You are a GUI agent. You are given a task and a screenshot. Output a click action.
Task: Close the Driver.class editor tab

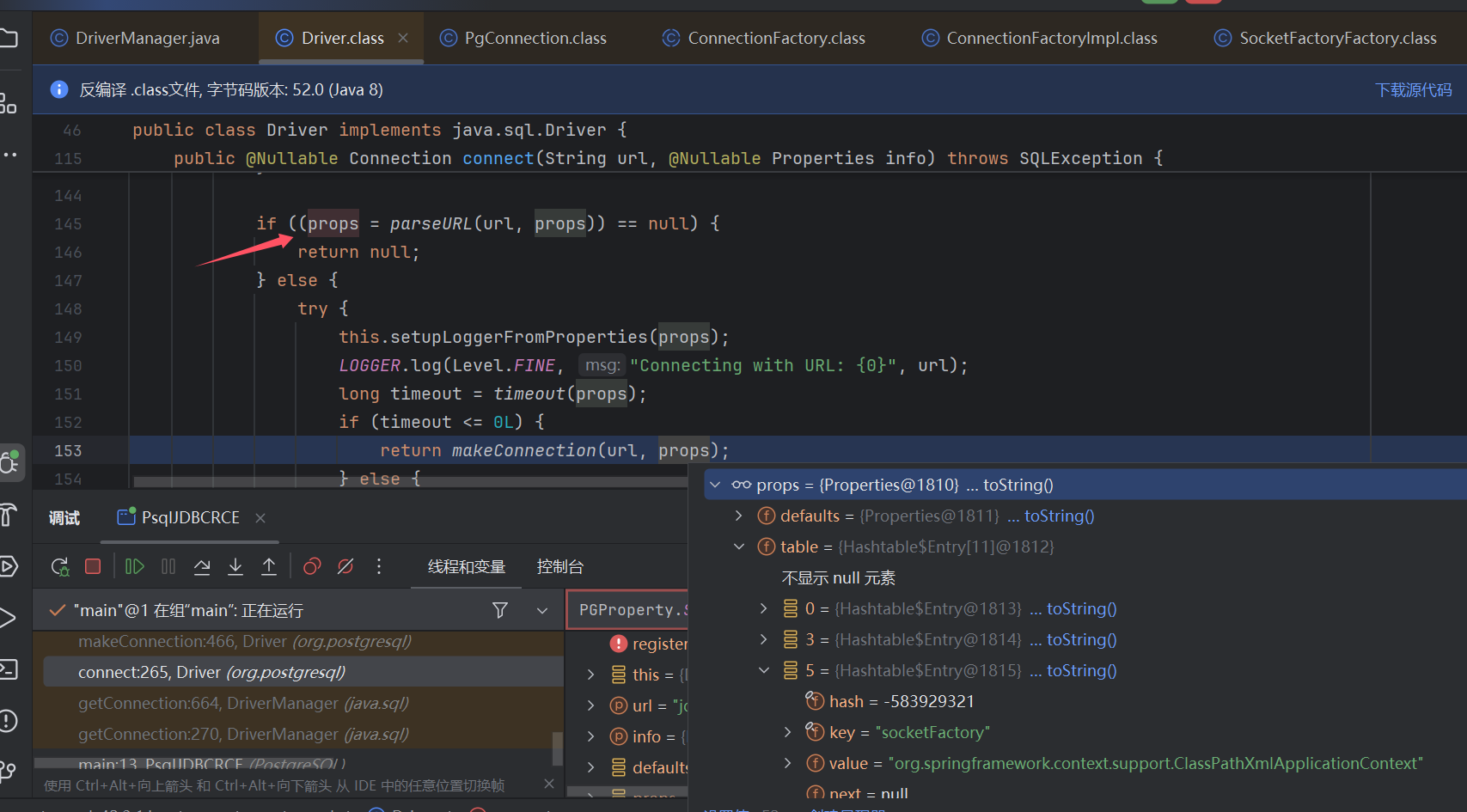[x=403, y=38]
